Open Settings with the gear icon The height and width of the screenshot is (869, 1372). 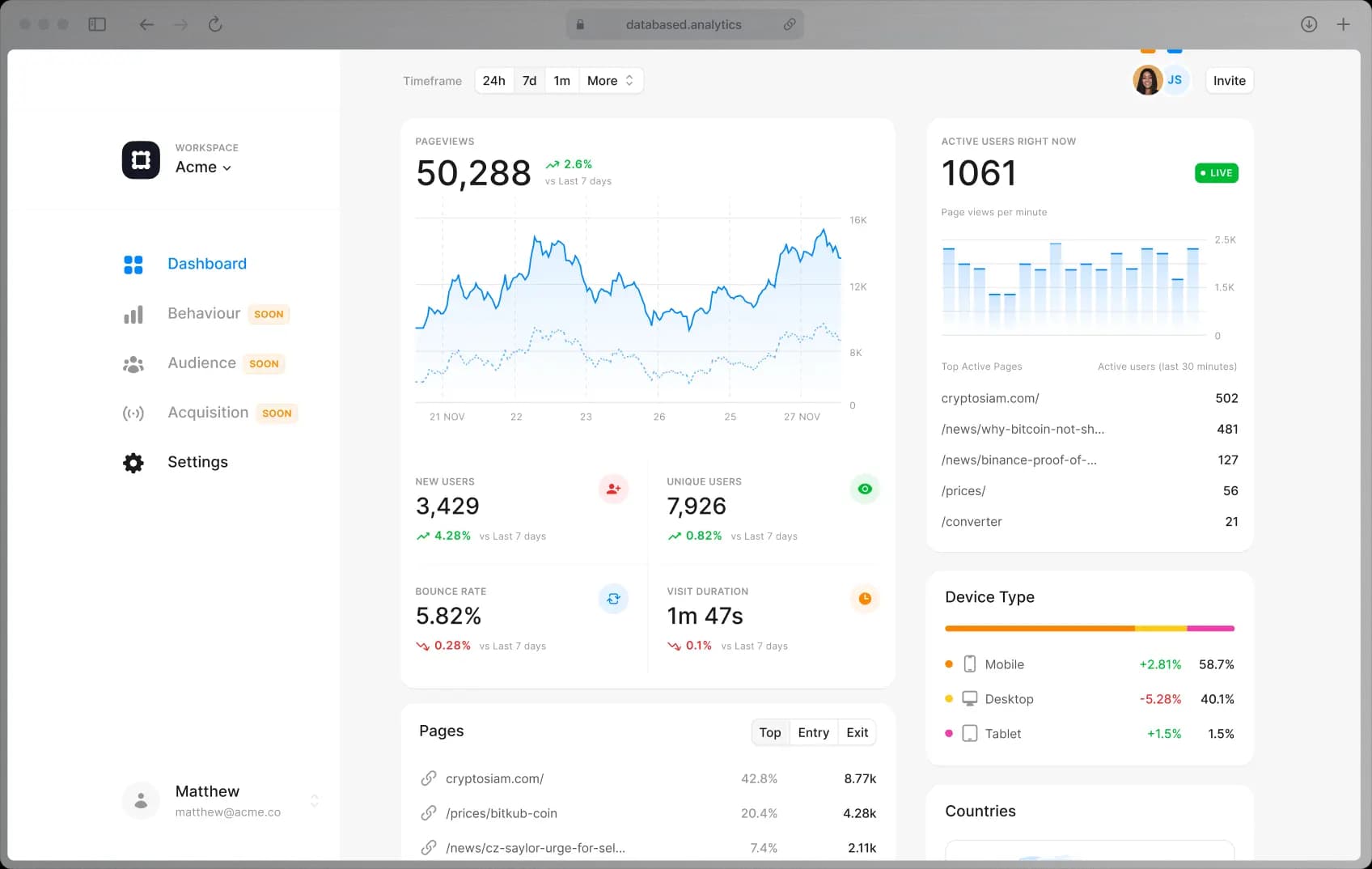point(133,462)
